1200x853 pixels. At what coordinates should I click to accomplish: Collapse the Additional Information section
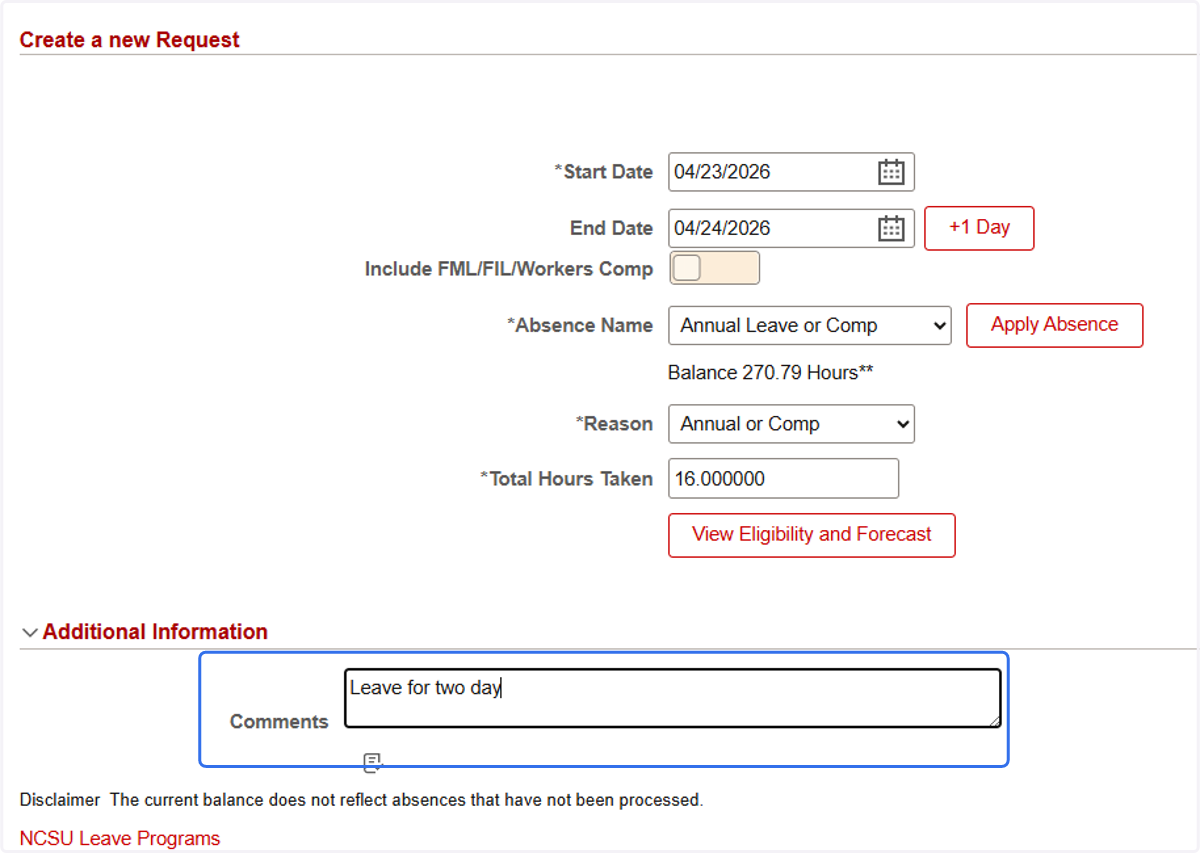coord(30,632)
